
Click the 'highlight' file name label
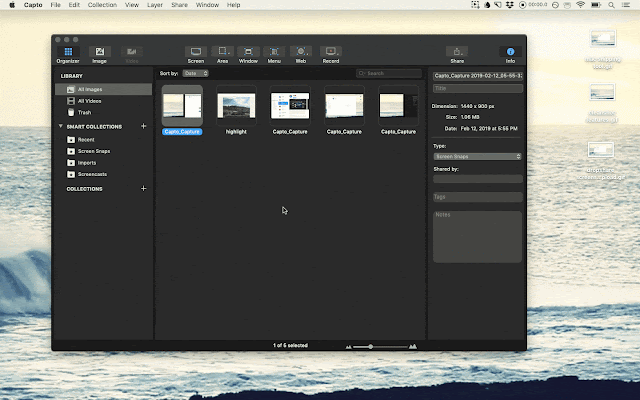coord(236,131)
